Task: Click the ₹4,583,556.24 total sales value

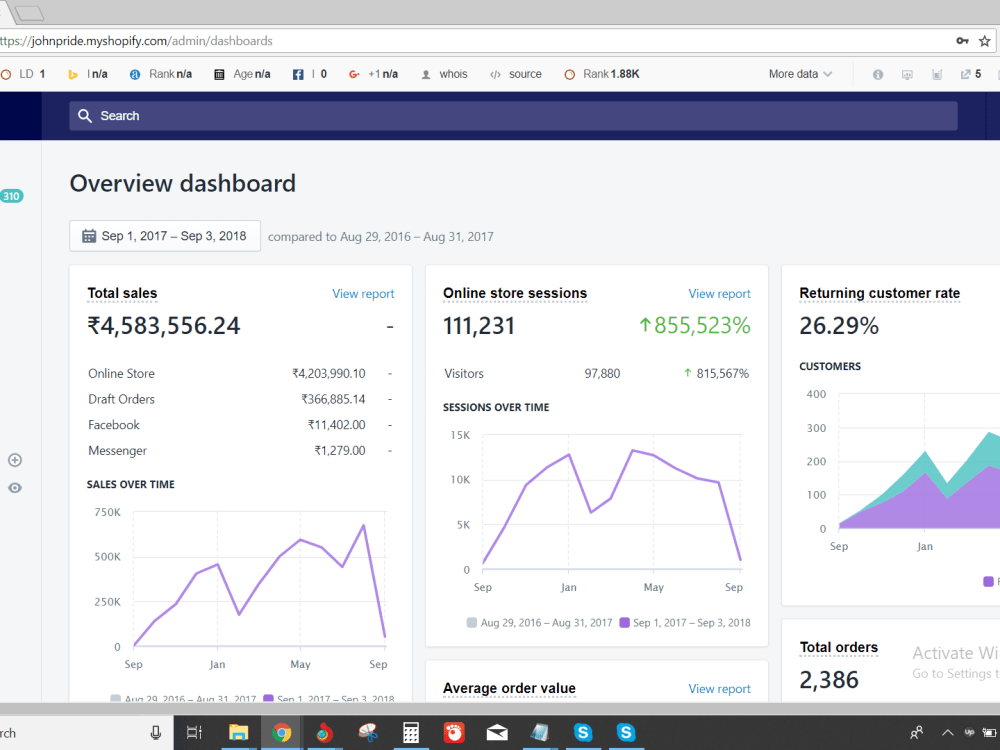Action: tap(163, 326)
